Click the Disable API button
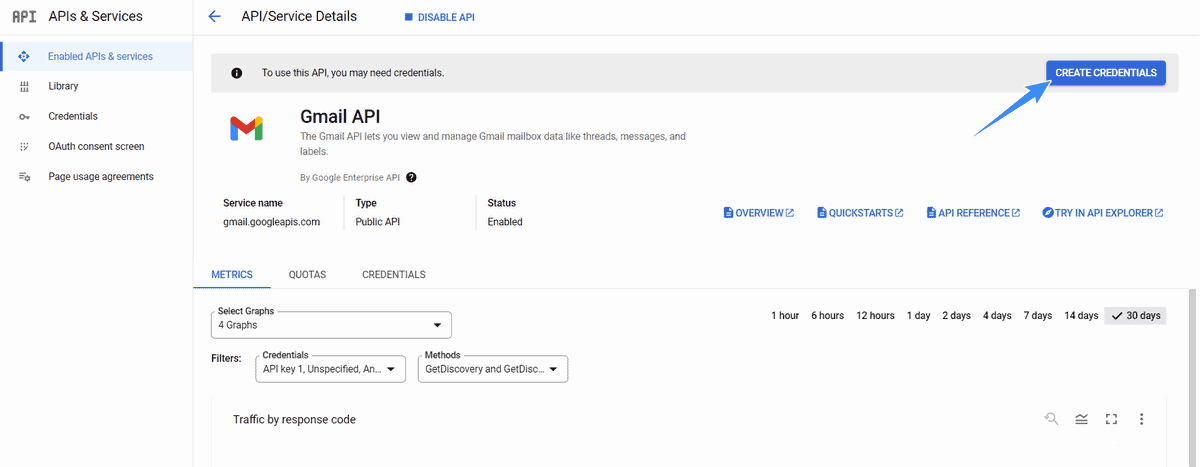Viewport: 1200px width, 467px height. [x=439, y=17]
